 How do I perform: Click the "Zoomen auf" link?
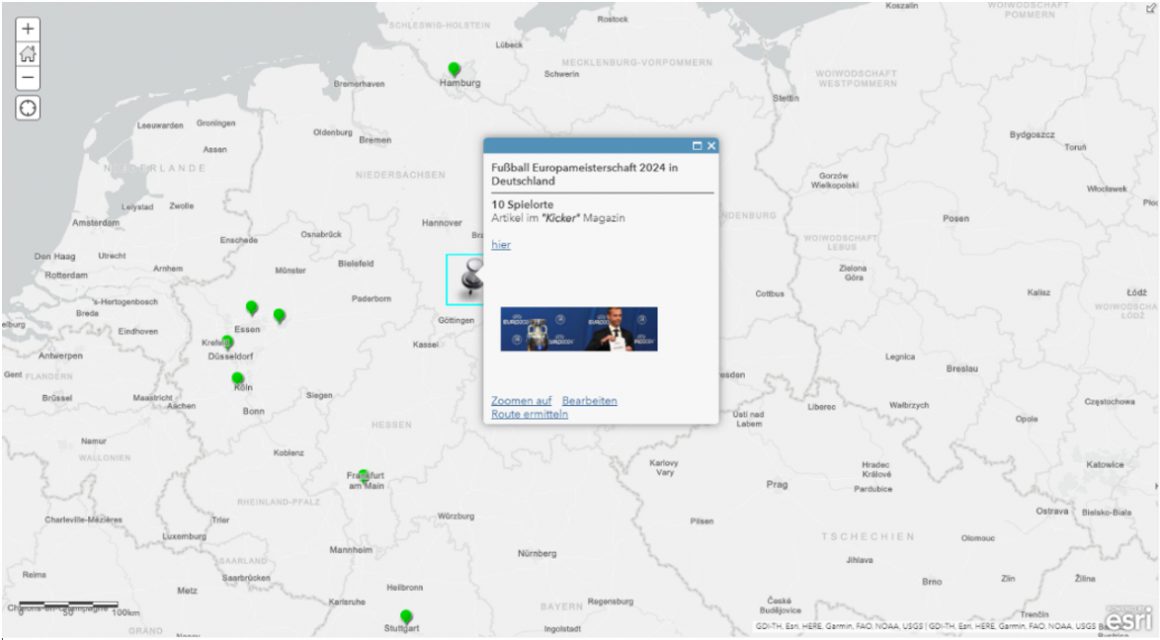click(521, 401)
